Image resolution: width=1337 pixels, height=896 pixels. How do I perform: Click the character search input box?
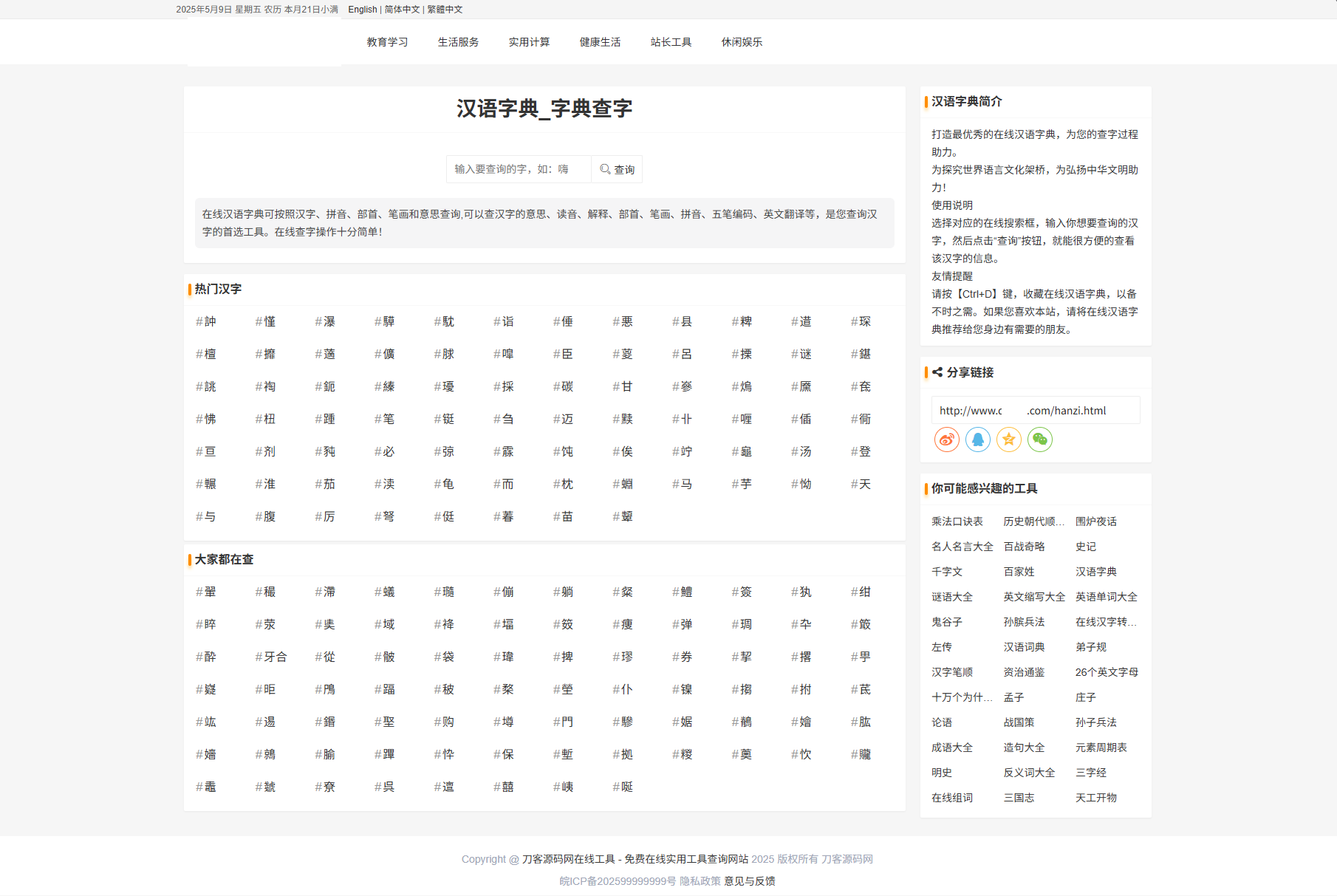519,169
